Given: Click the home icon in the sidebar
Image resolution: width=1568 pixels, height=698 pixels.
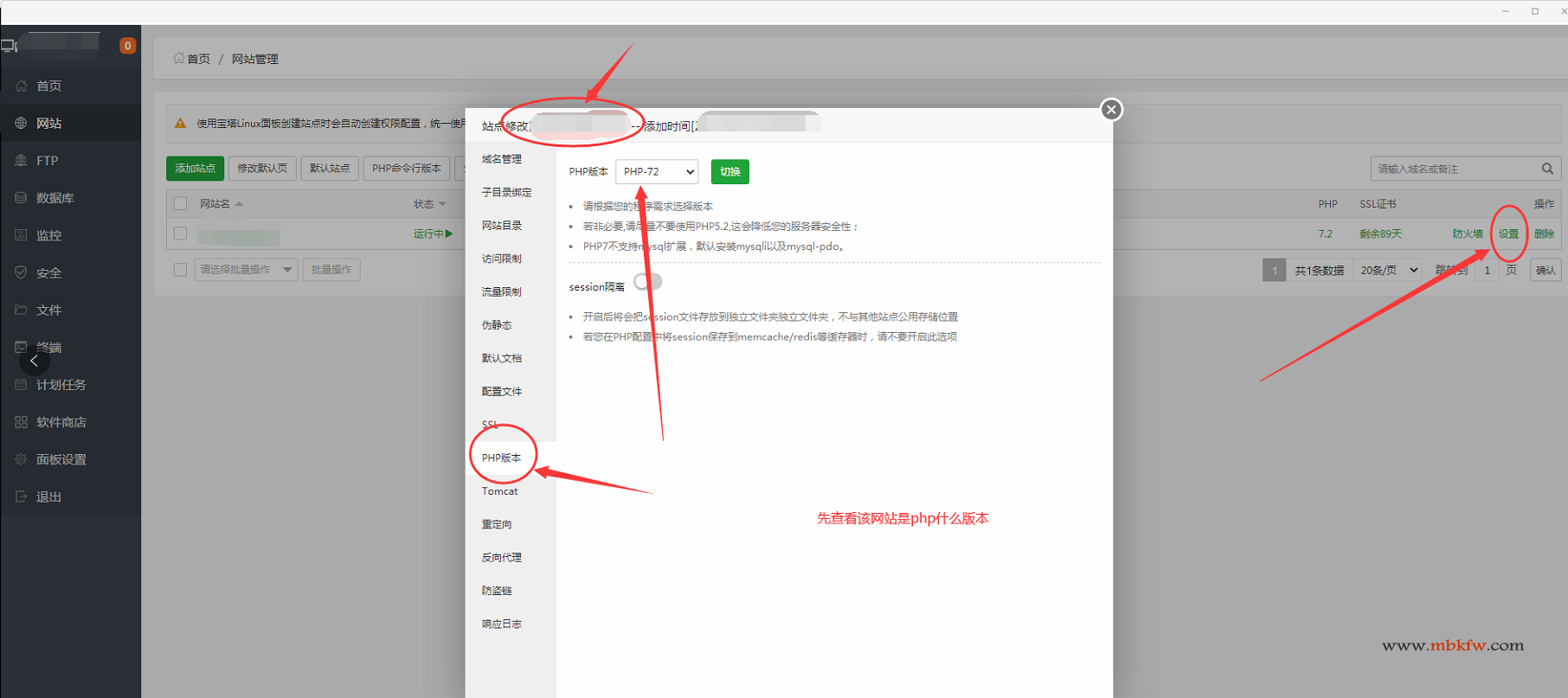Looking at the screenshot, I should pos(21,86).
